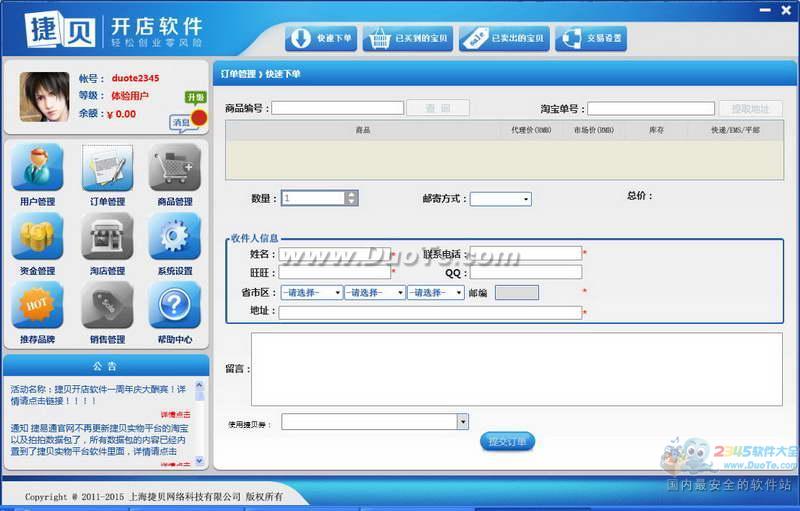This screenshot has height=511, width=800.
Task: Open the city 请选择 dropdown
Action: click(375, 292)
